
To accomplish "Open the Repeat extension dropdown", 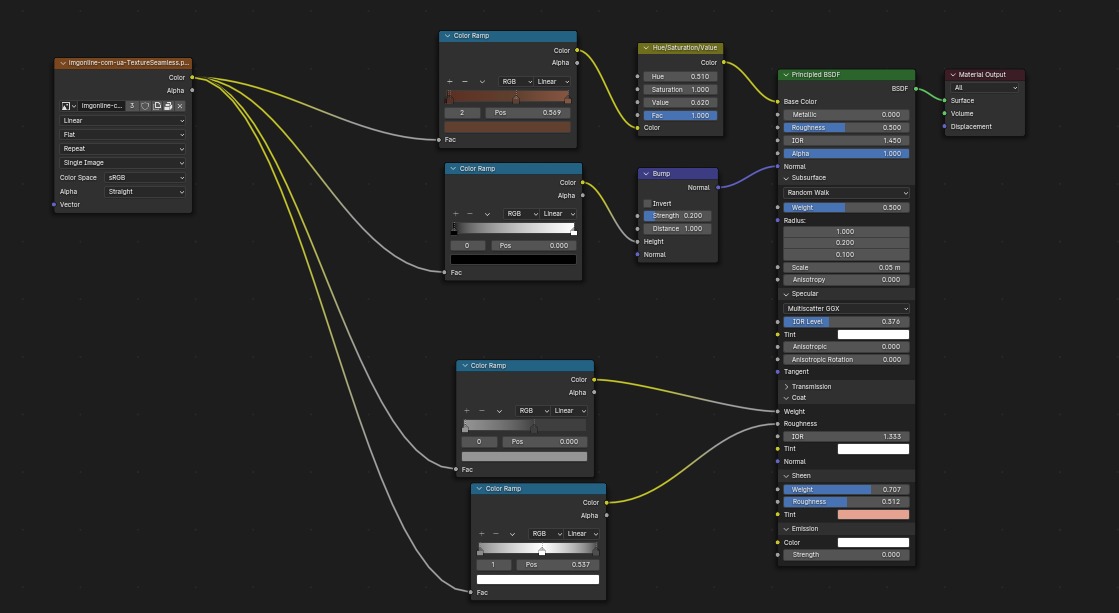I will click(x=123, y=148).
